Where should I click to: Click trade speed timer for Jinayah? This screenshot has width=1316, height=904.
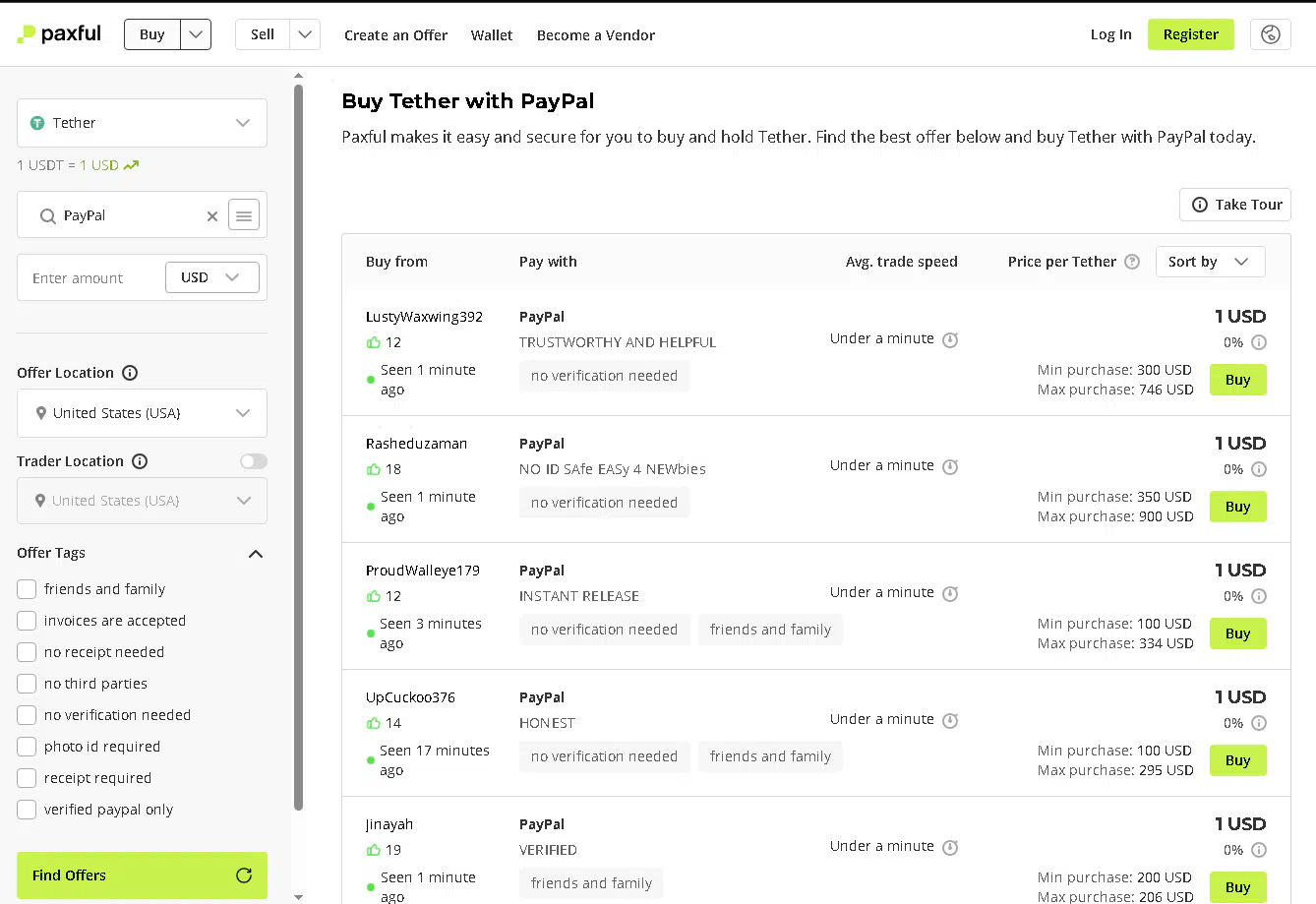pyautogui.click(x=950, y=848)
